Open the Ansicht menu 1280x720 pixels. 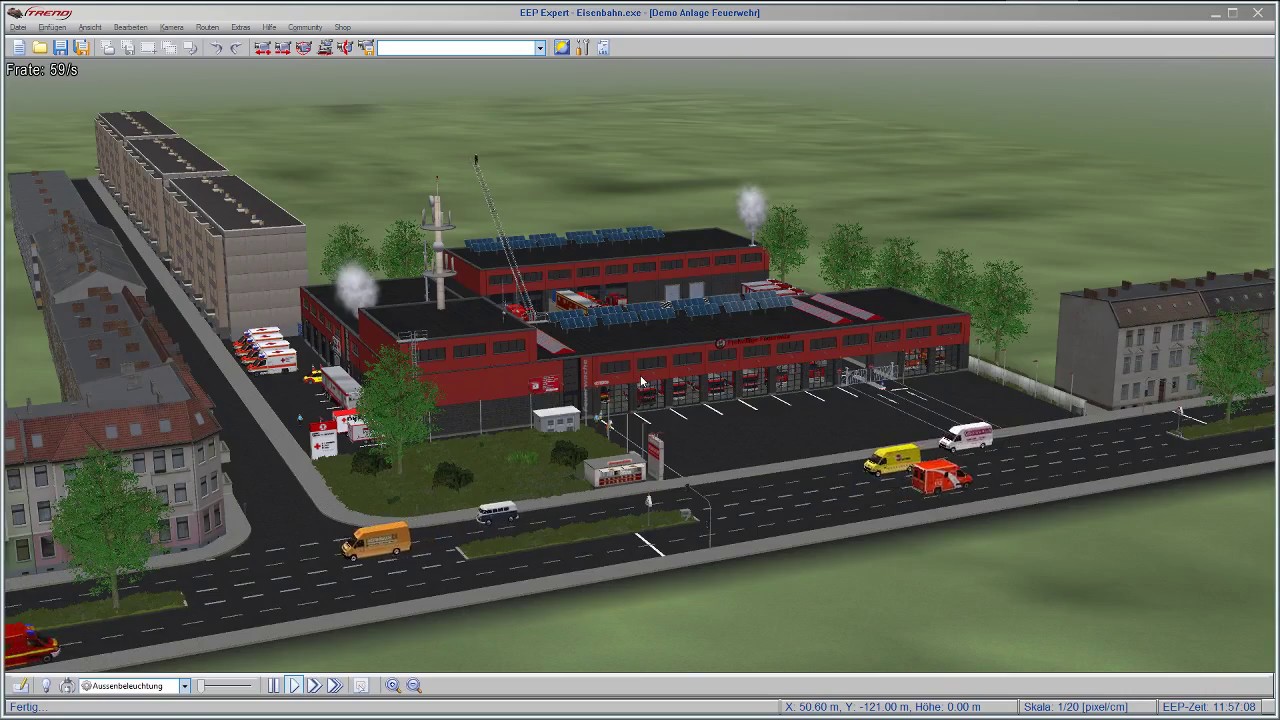(x=90, y=27)
